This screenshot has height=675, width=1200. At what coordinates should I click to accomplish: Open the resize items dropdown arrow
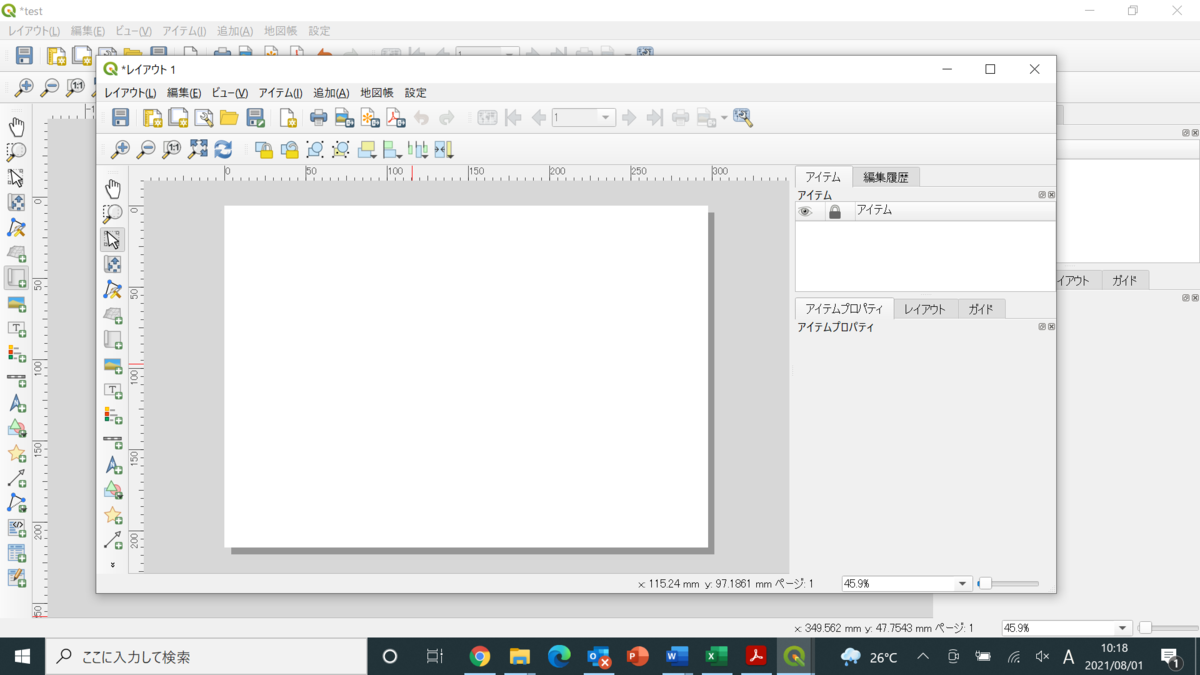pos(449,156)
